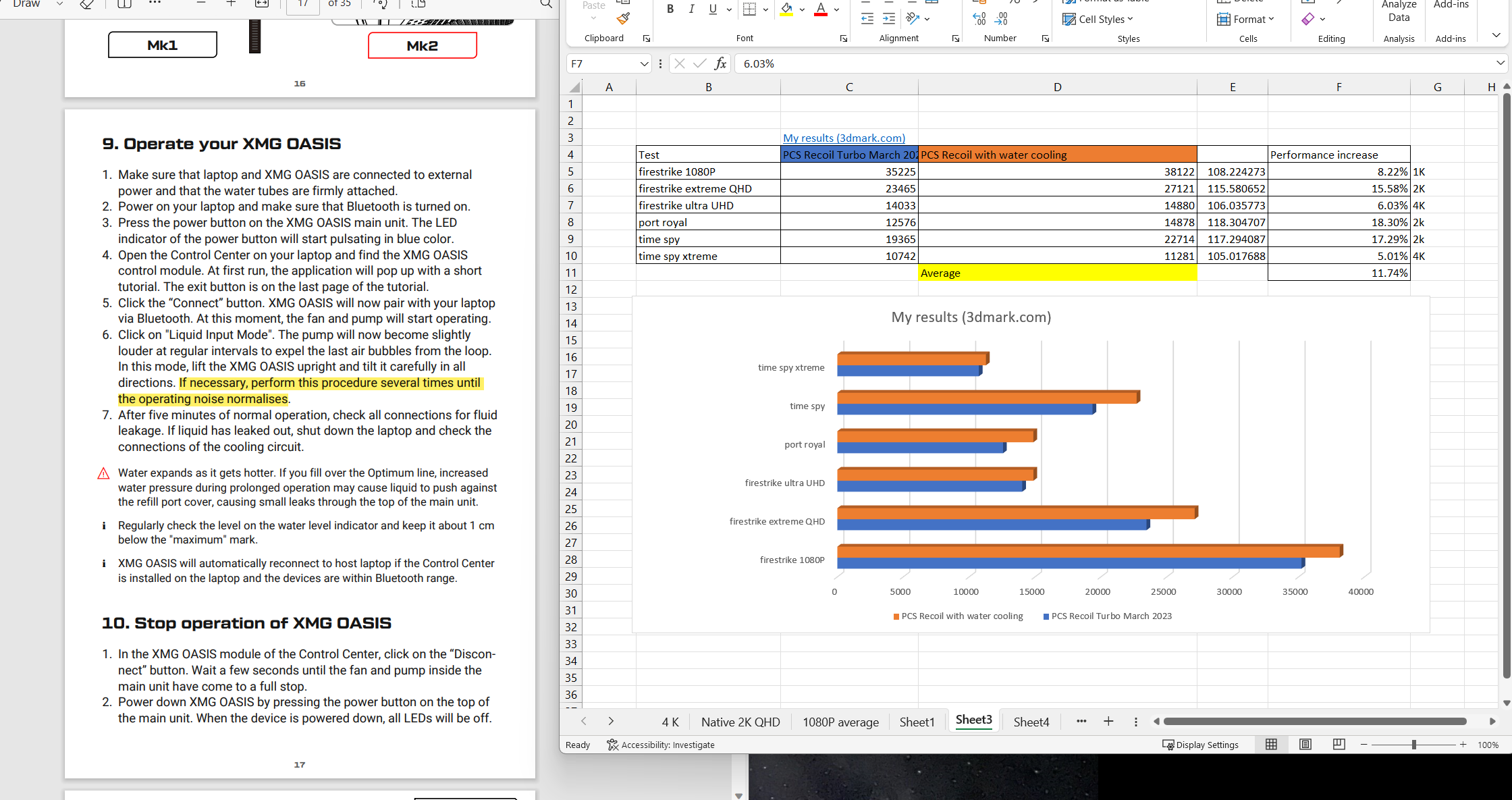Viewport: 1512px width, 800px height.
Task: Click Increase Indent icon
Action: click(x=889, y=19)
